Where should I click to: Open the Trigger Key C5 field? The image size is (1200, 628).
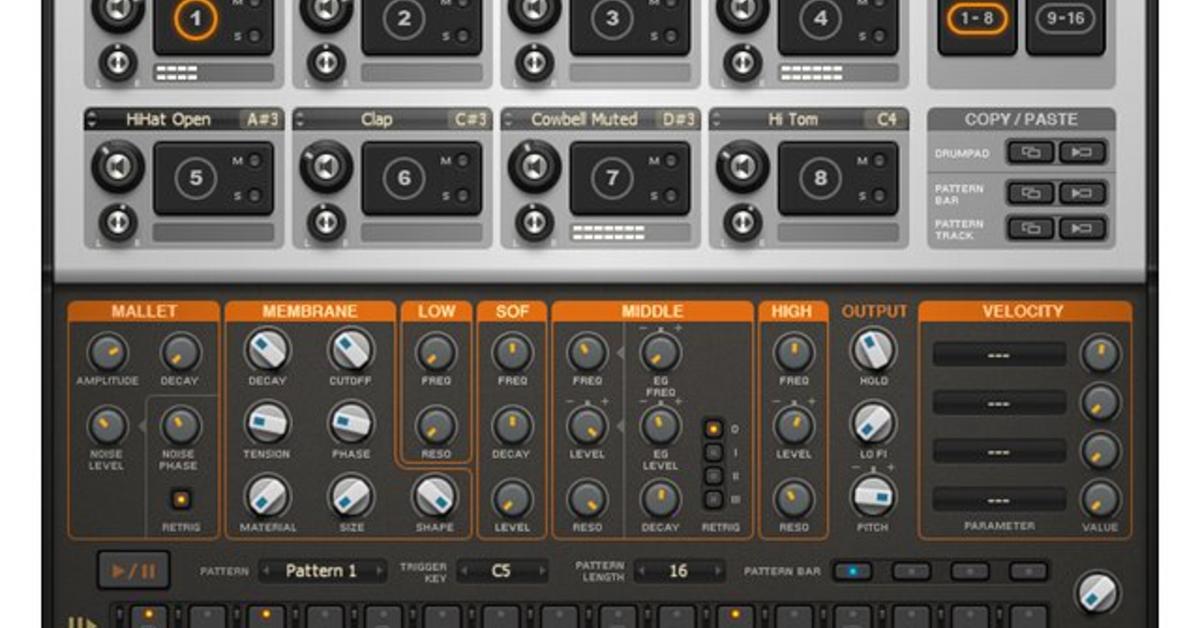click(x=502, y=571)
